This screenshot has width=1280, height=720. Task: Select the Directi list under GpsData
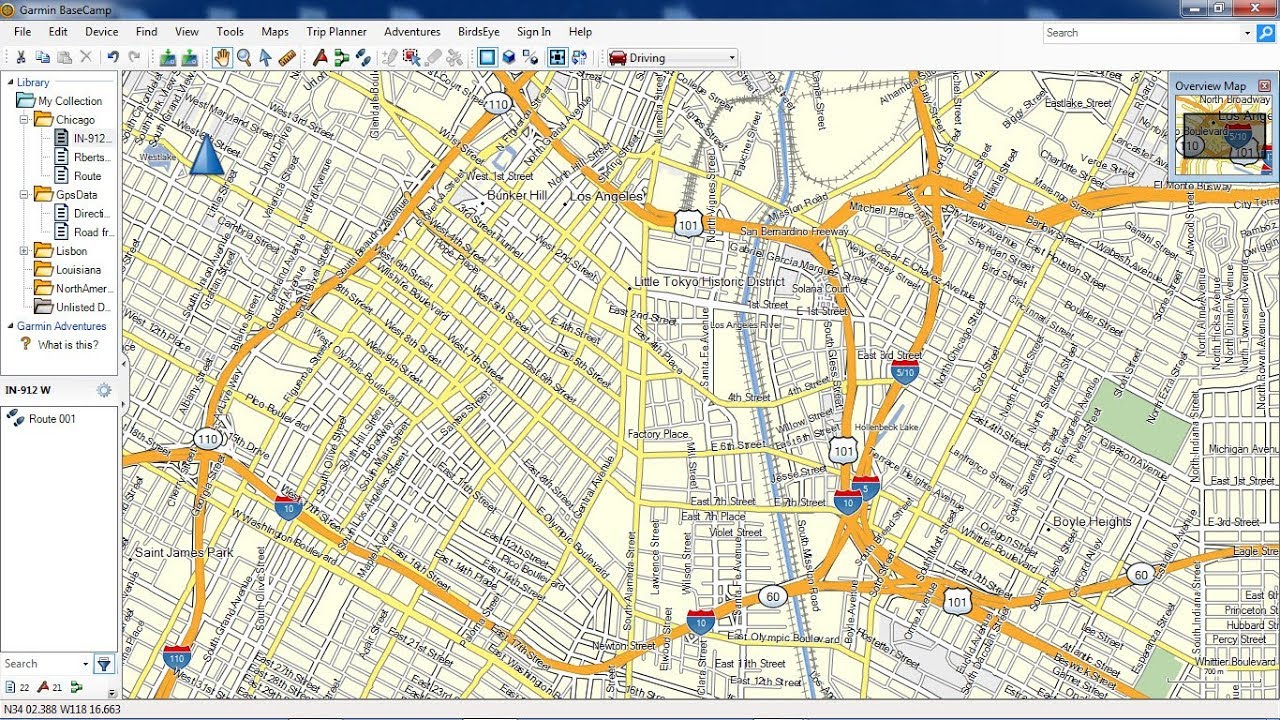point(83,213)
